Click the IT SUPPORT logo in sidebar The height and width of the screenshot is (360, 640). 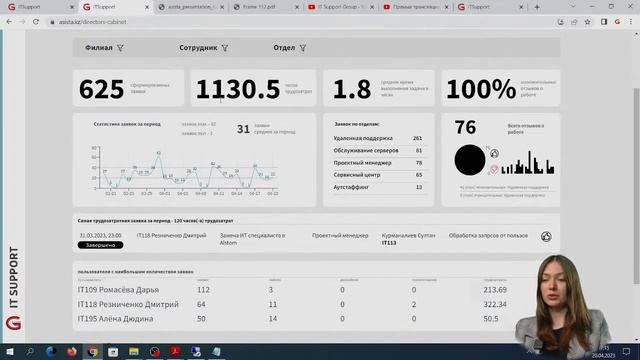[13, 288]
